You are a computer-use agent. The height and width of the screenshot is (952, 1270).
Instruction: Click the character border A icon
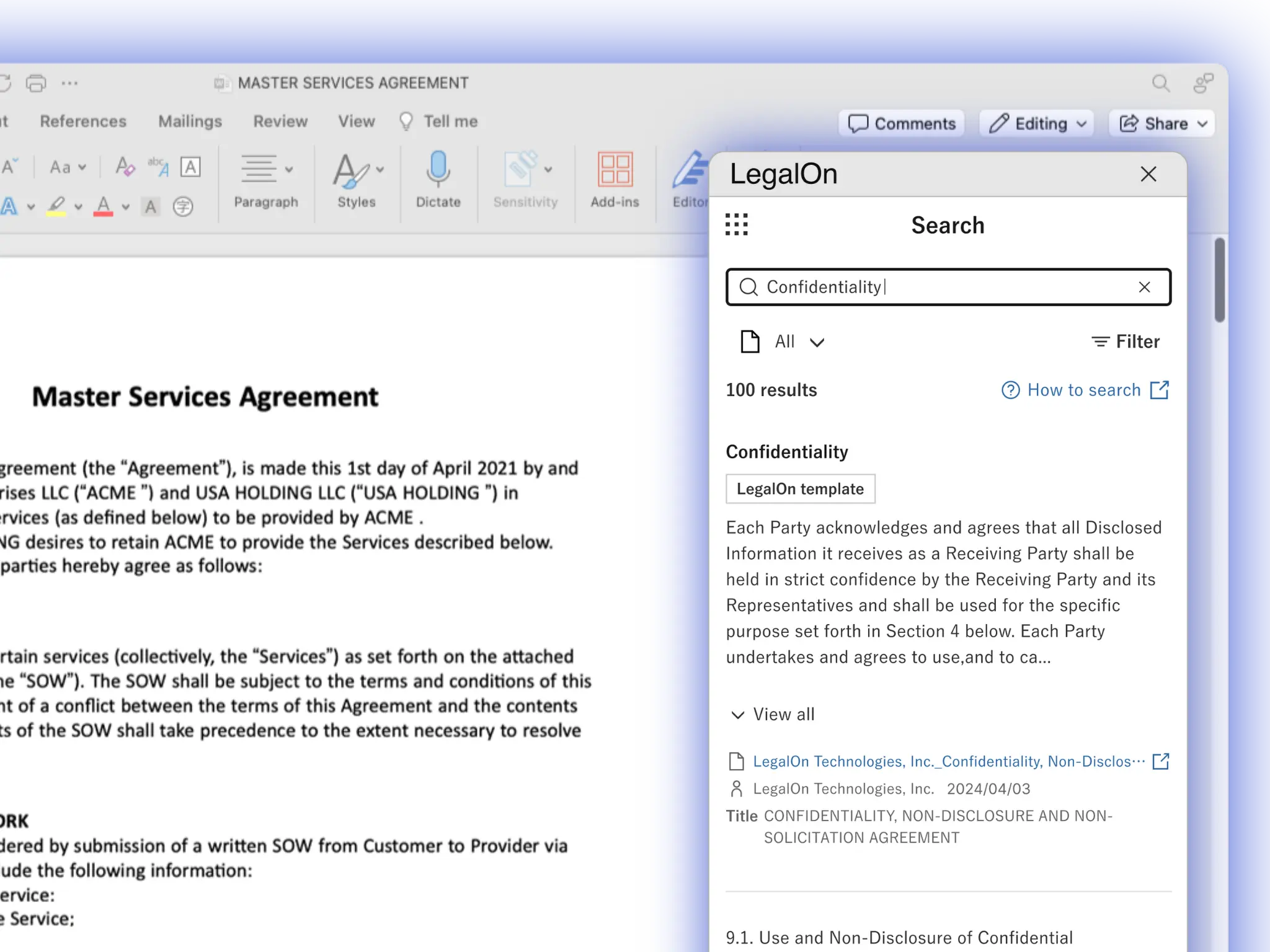tap(190, 167)
